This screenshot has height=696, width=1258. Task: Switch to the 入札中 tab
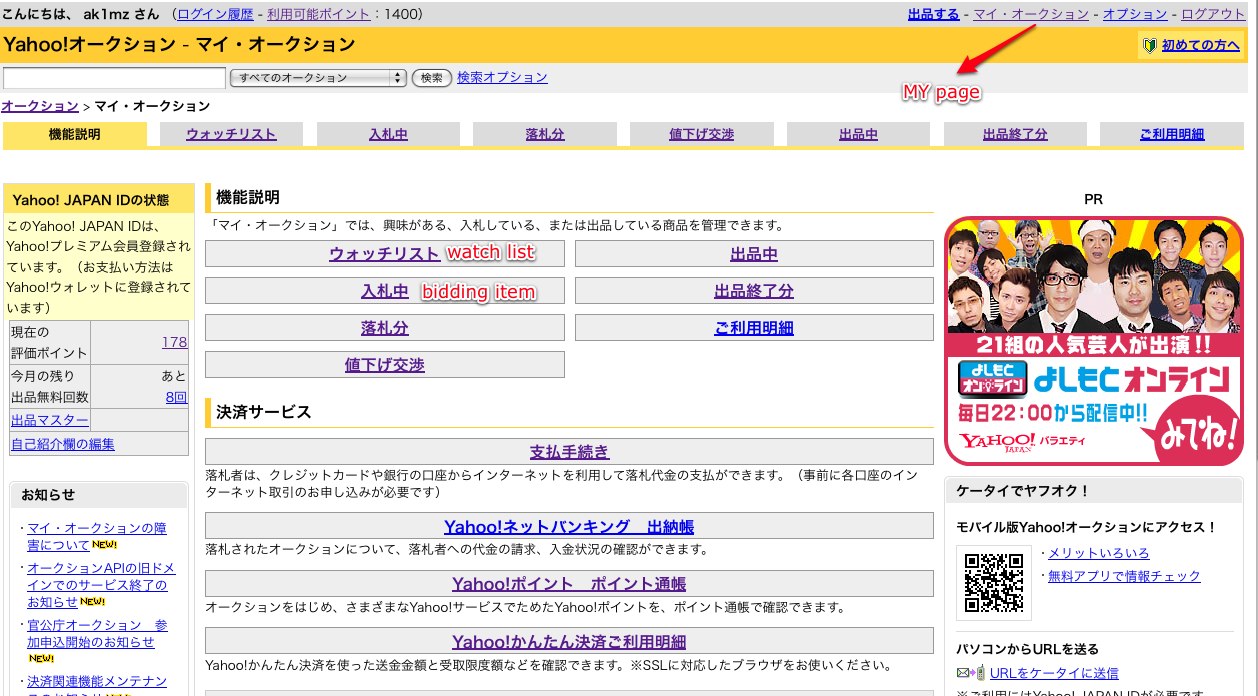tap(388, 134)
